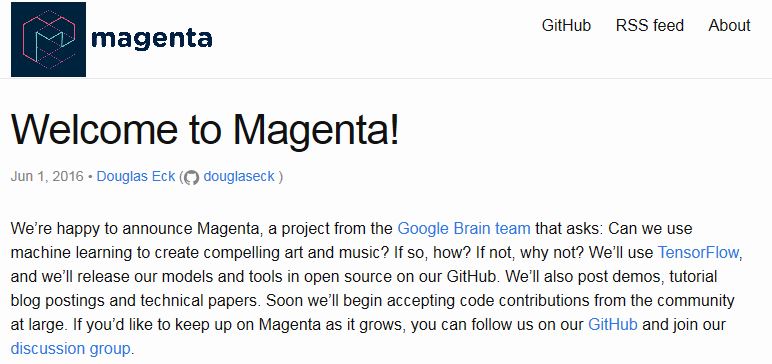
Task: Open the TensorFlow link
Action: (x=699, y=253)
